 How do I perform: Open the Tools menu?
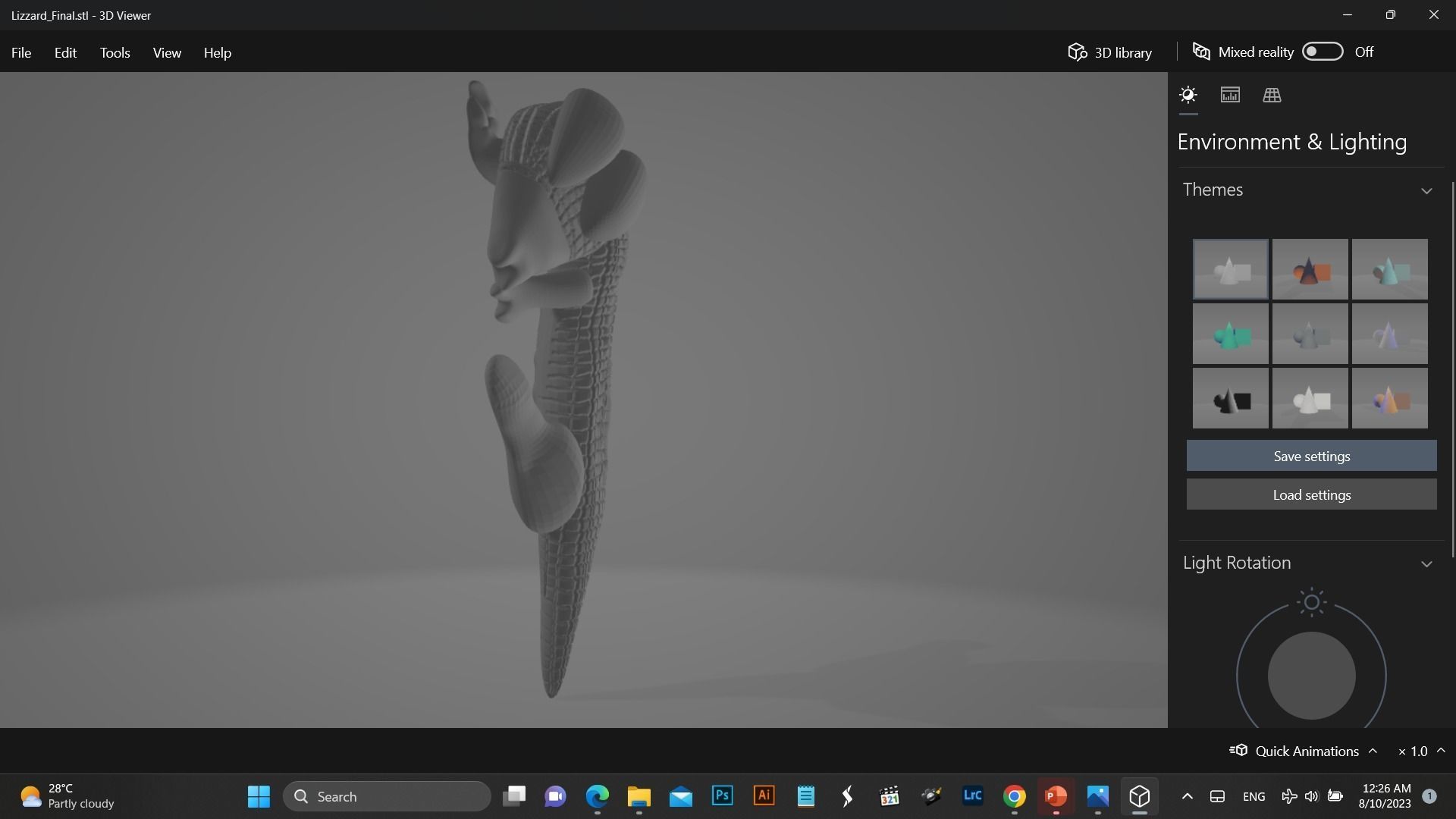point(115,52)
